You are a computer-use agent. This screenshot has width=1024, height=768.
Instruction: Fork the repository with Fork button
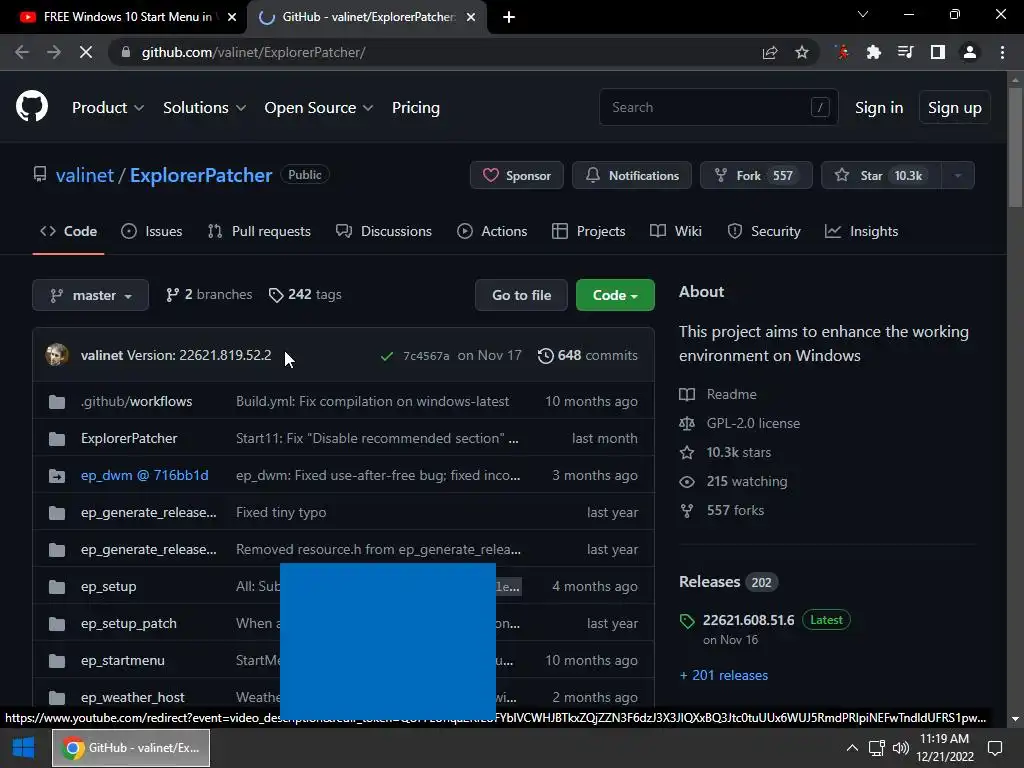[756, 176]
